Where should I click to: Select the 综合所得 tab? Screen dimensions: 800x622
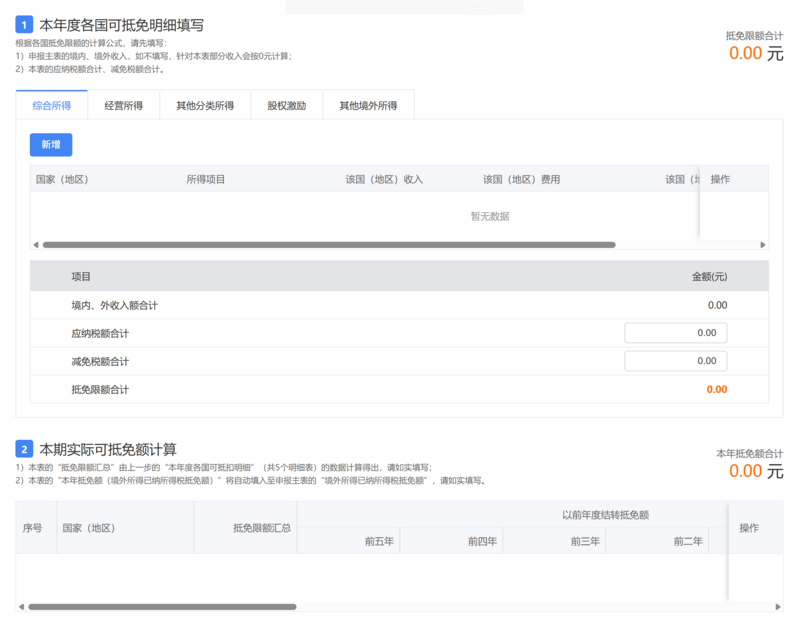coord(52,106)
